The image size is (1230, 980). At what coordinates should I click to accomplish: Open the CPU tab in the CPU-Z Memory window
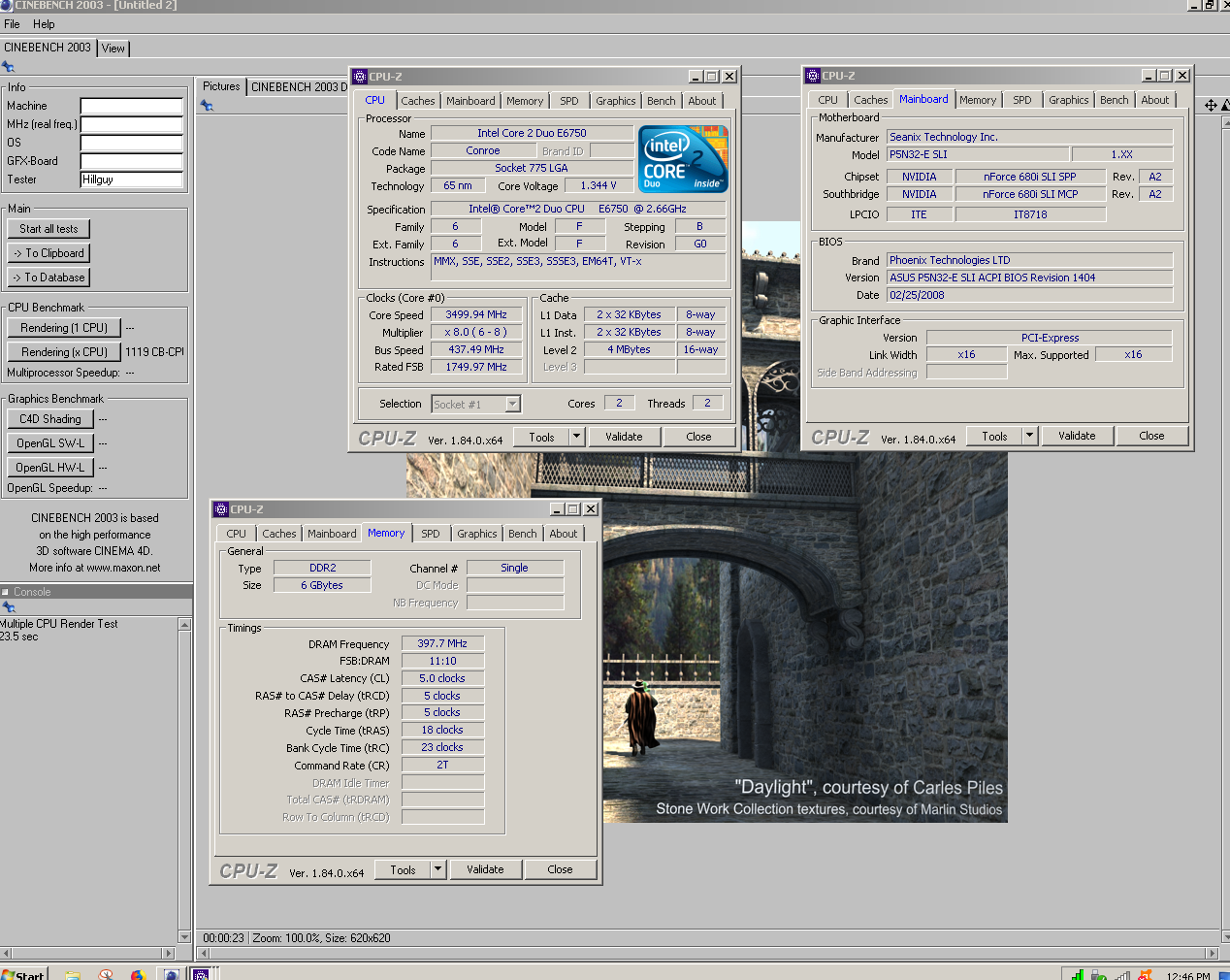point(237,534)
